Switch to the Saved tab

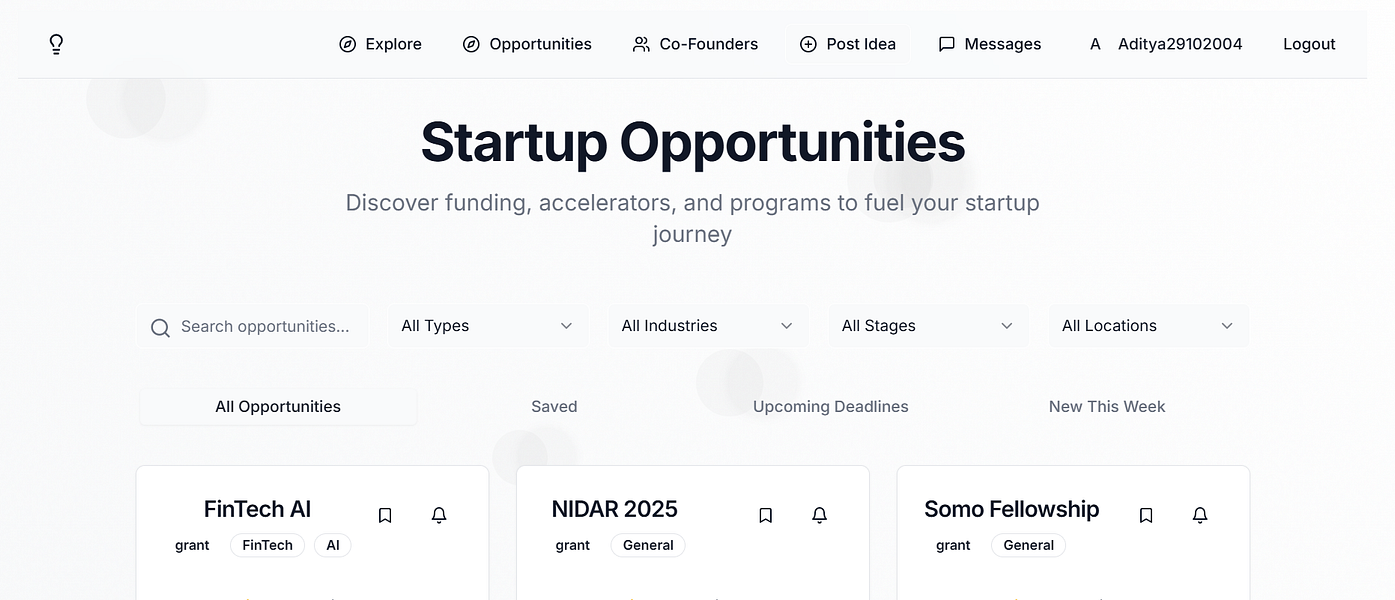[x=554, y=406]
